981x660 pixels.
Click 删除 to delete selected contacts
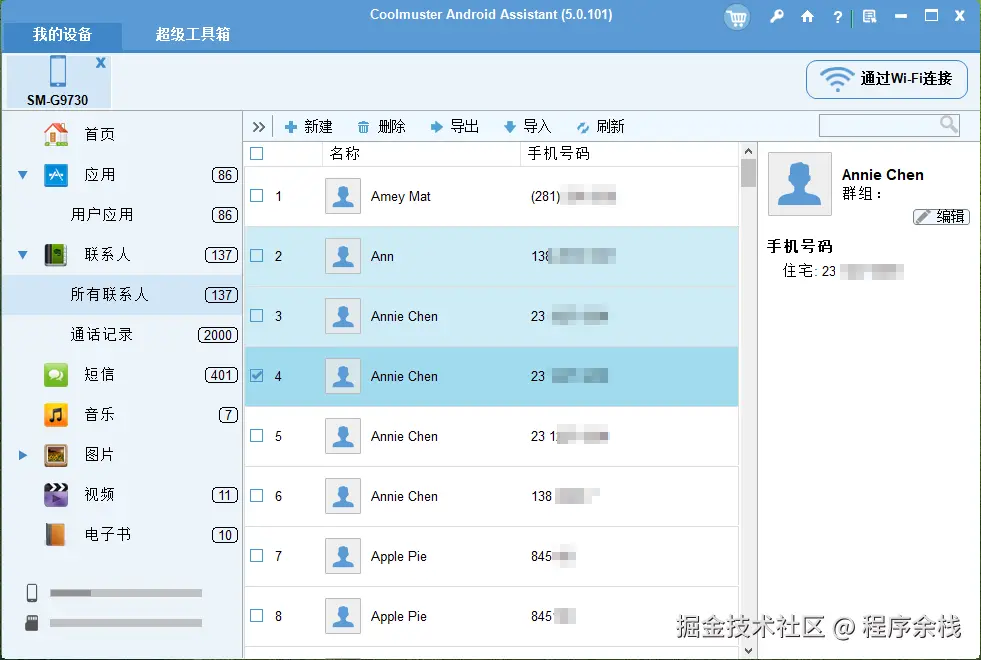pos(381,127)
